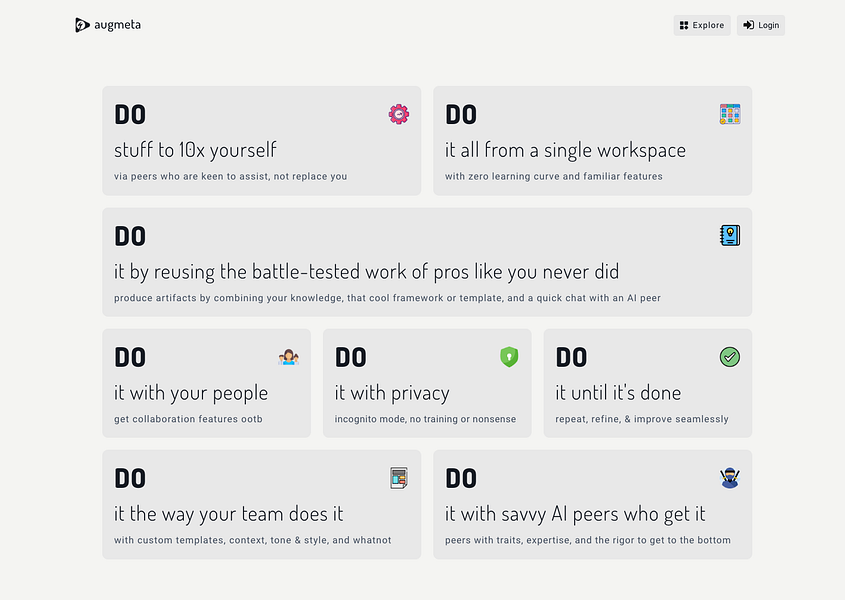The width and height of the screenshot is (845, 600).
Task: Click the people collaboration icon
Action: click(288, 357)
